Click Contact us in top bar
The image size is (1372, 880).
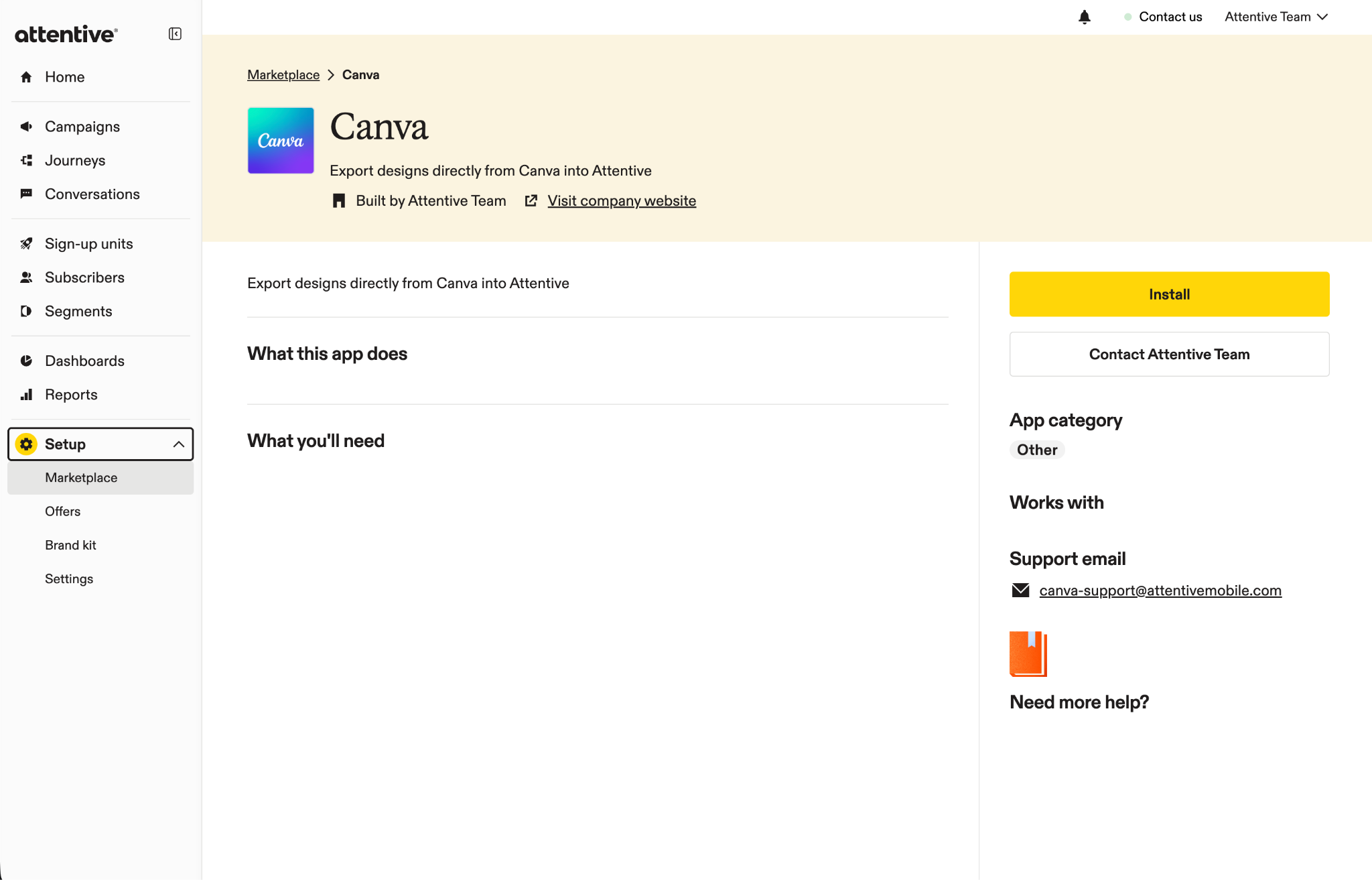(1163, 17)
